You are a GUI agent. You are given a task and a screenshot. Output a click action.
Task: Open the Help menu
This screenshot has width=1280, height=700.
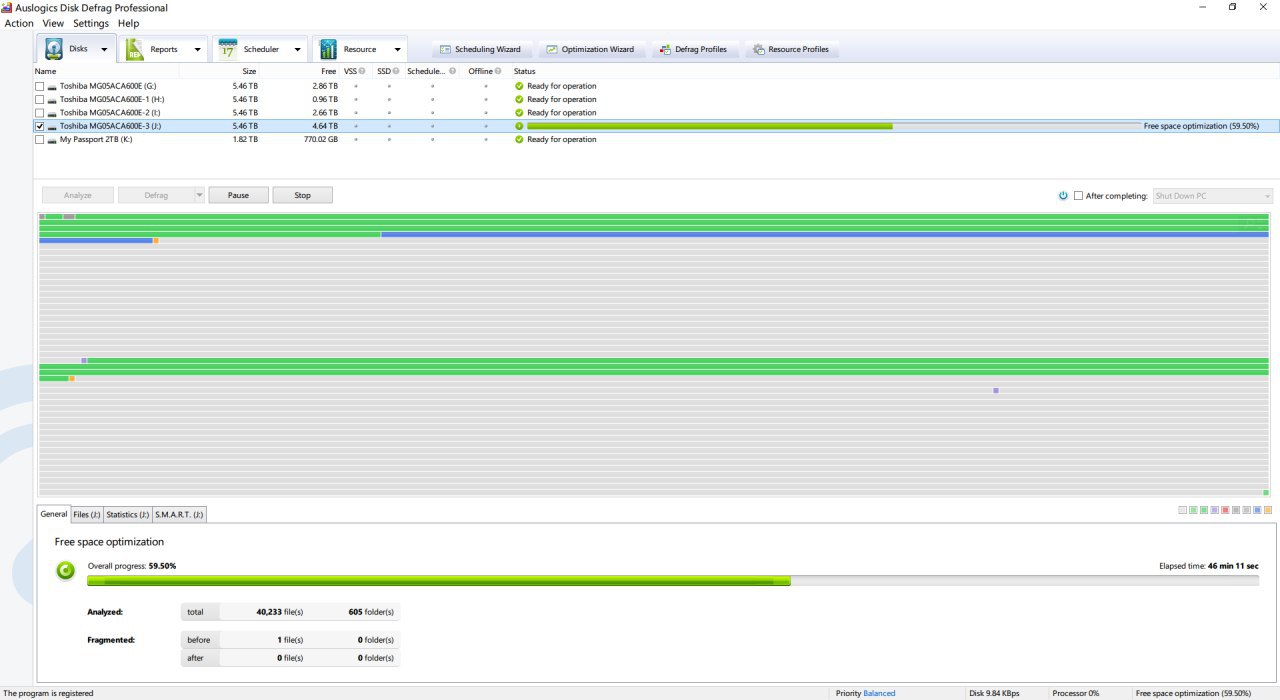(128, 23)
